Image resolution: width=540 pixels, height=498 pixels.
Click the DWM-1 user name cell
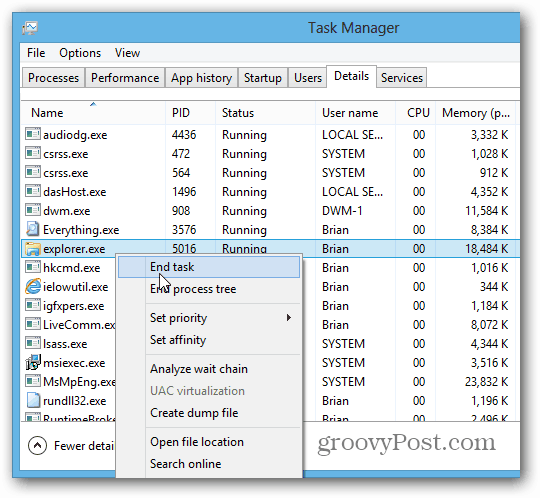coord(342,211)
